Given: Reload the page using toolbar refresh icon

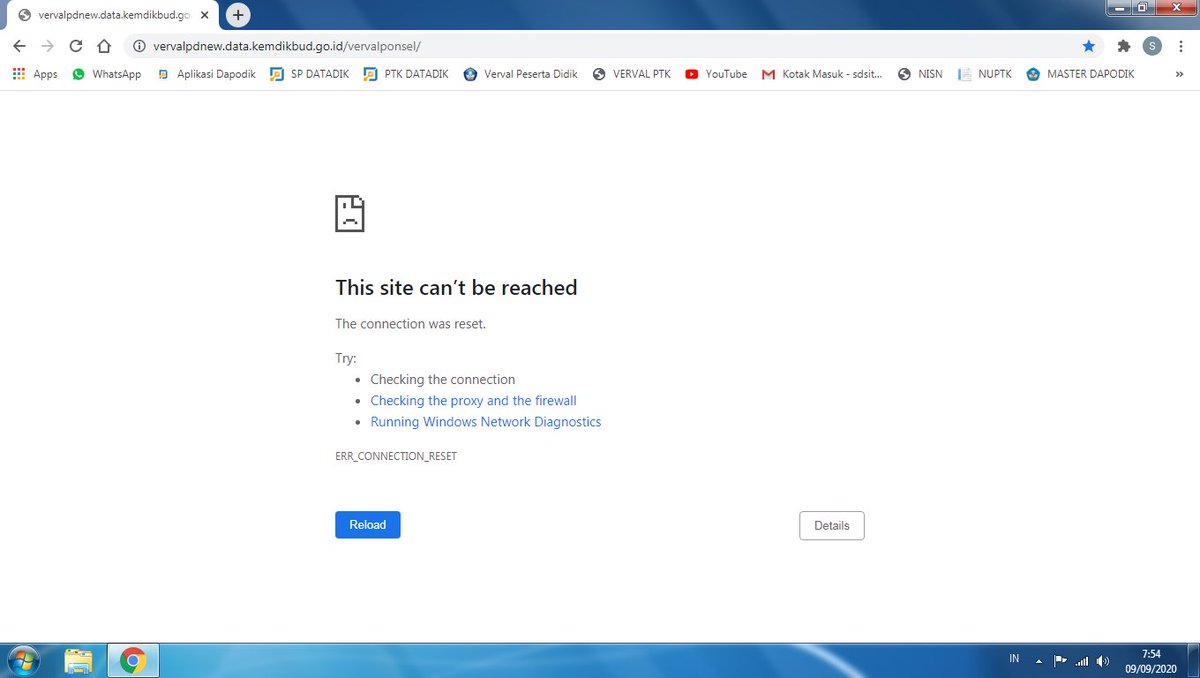Looking at the screenshot, I should point(75,46).
